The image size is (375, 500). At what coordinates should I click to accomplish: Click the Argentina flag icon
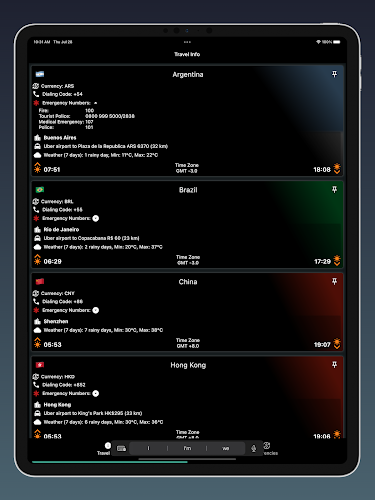40,74
